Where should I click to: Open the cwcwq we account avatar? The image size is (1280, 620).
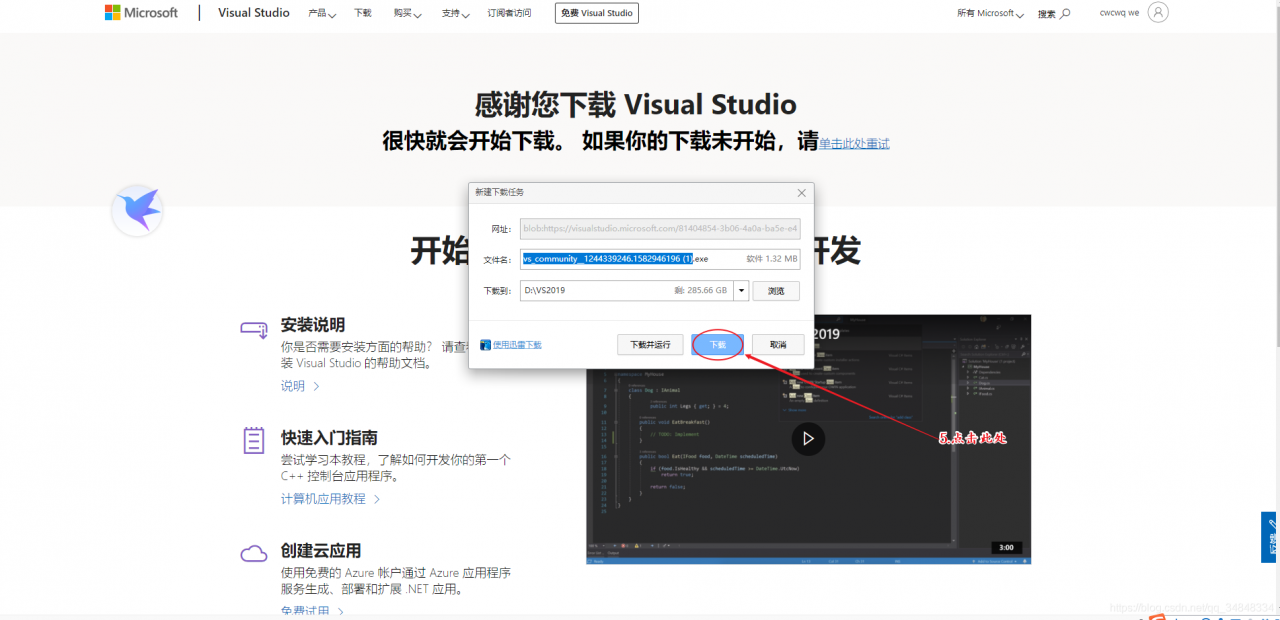point(1158,13)
